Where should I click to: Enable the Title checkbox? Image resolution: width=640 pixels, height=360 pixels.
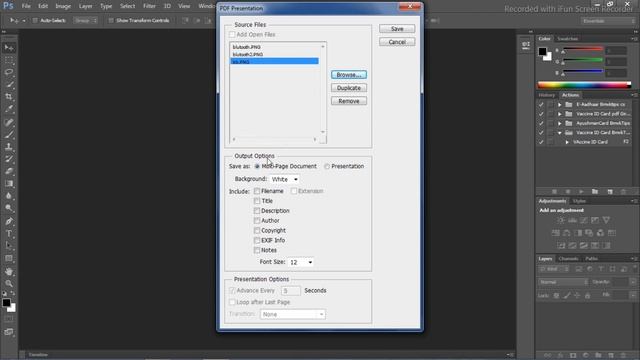[x=257, y=201]
